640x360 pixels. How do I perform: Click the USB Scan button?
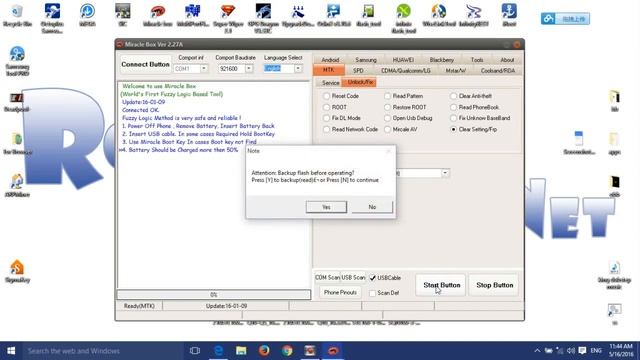click(x=353, y=278)
